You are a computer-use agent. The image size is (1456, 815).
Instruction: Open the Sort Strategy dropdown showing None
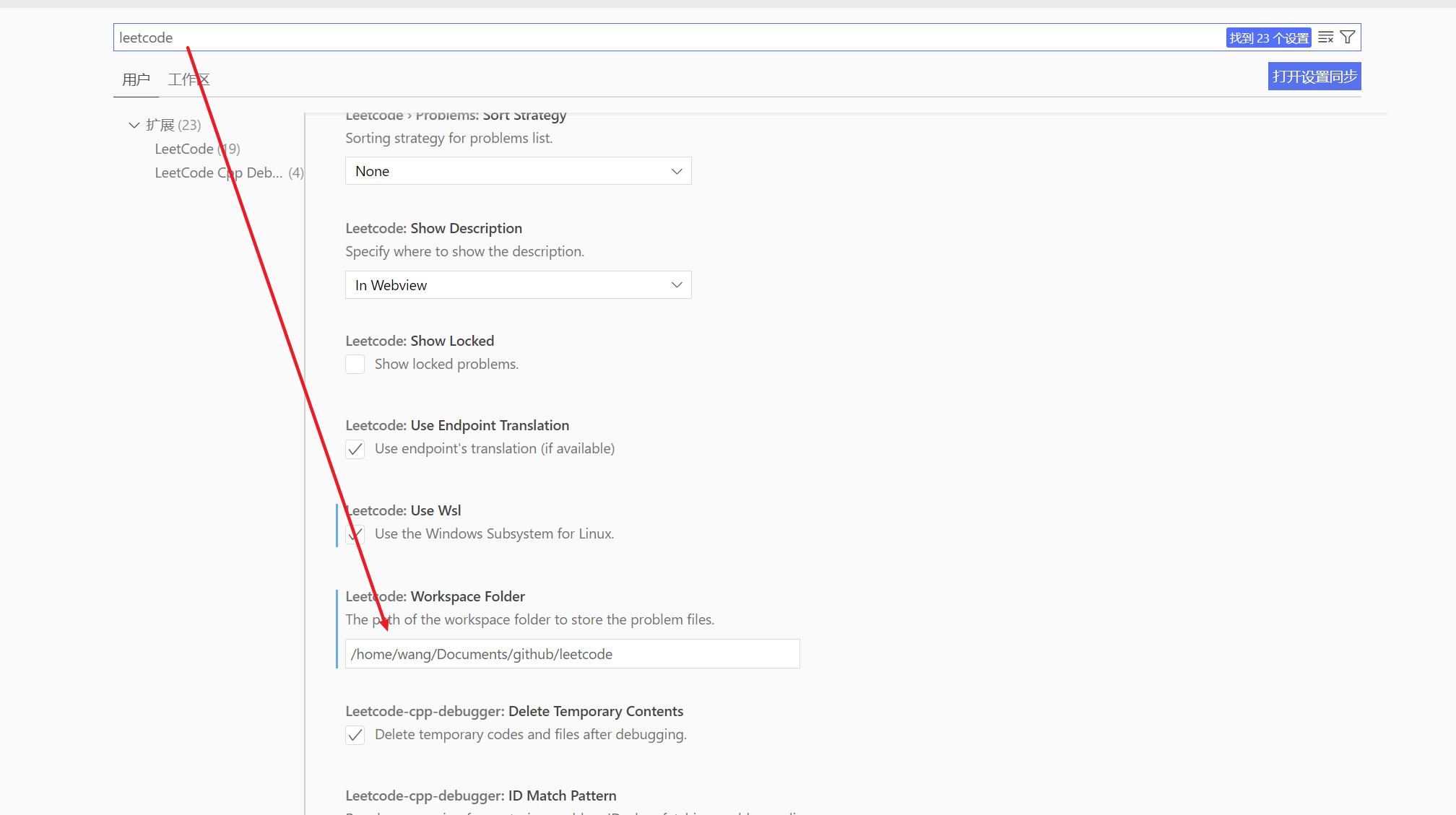(518, 171)
